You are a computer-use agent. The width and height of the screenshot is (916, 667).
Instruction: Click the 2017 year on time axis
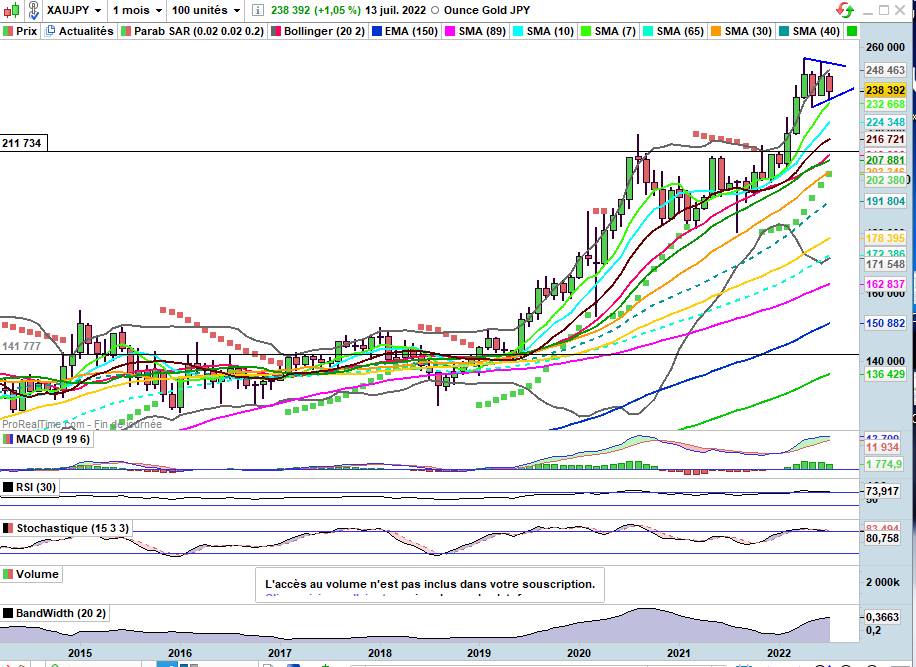pos(279,653)
